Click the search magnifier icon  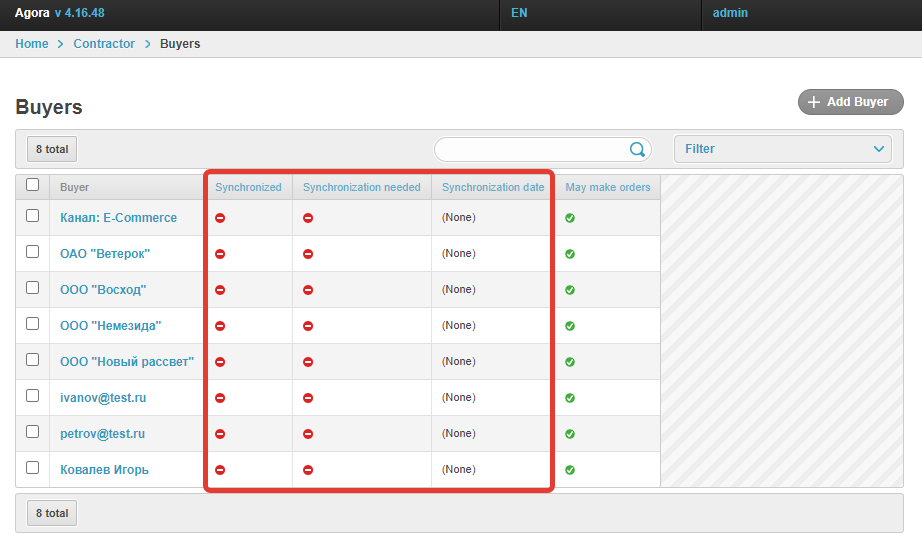coord(637,150)
